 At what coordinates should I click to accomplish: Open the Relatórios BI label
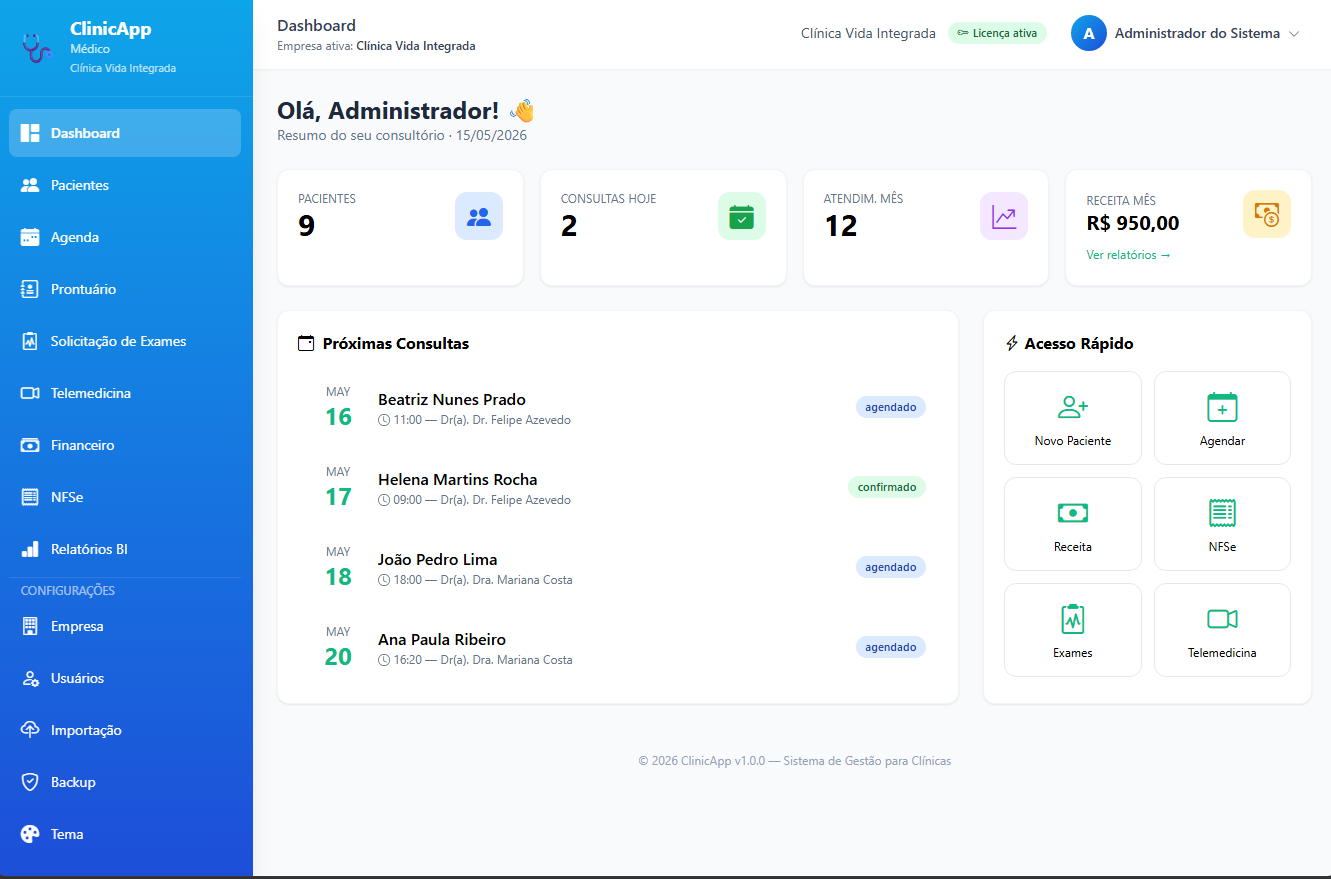89,549
